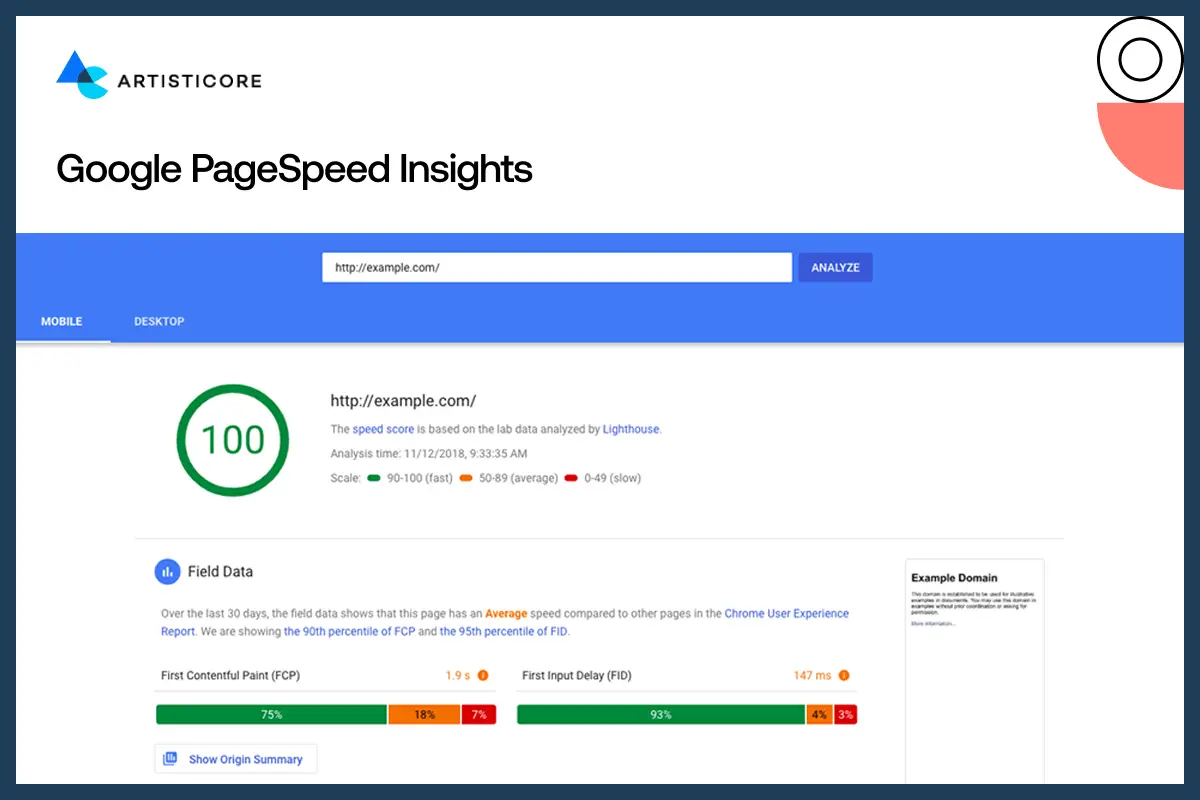The width and height of the screenshot is (1200, 800).
Task: Open the Lighthouse link
Action: coord(632,429)
